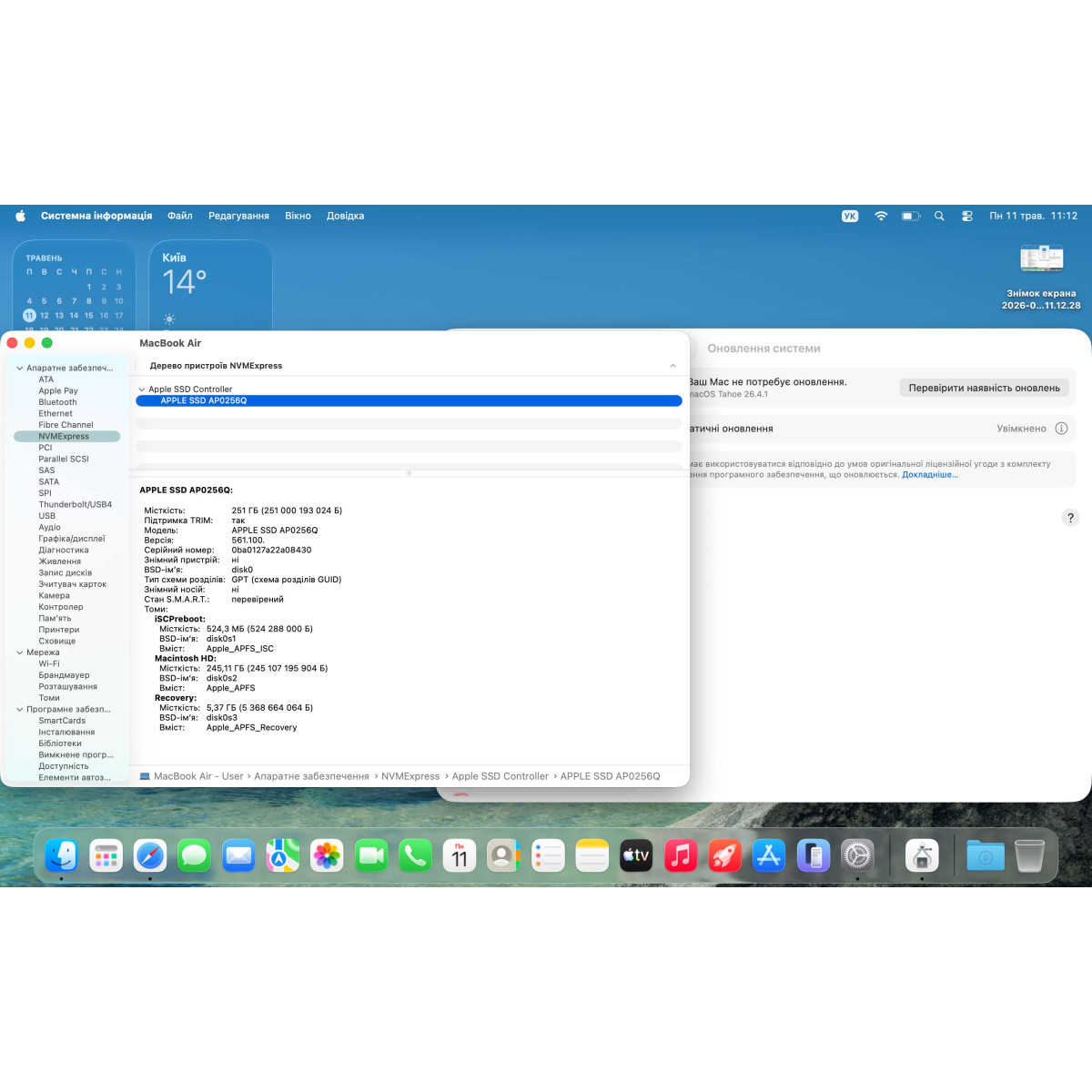
Task: Click the Увімкнено automatic updates value
Action: (1021, 429)
